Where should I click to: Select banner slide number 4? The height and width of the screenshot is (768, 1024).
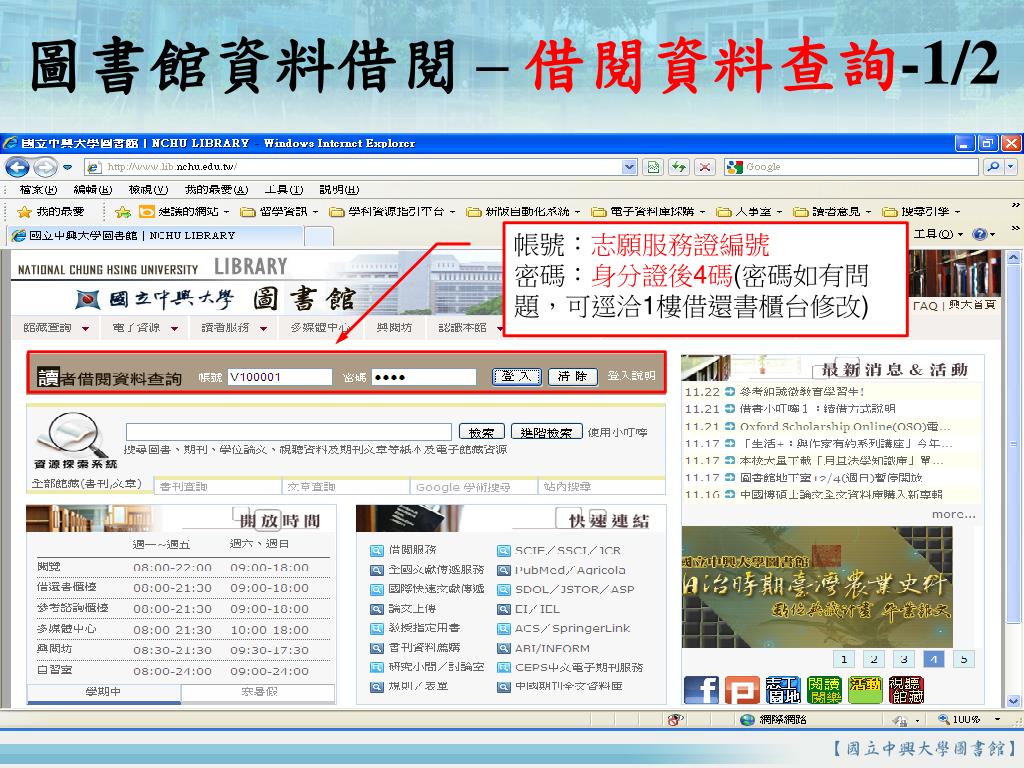click(934, 660)
